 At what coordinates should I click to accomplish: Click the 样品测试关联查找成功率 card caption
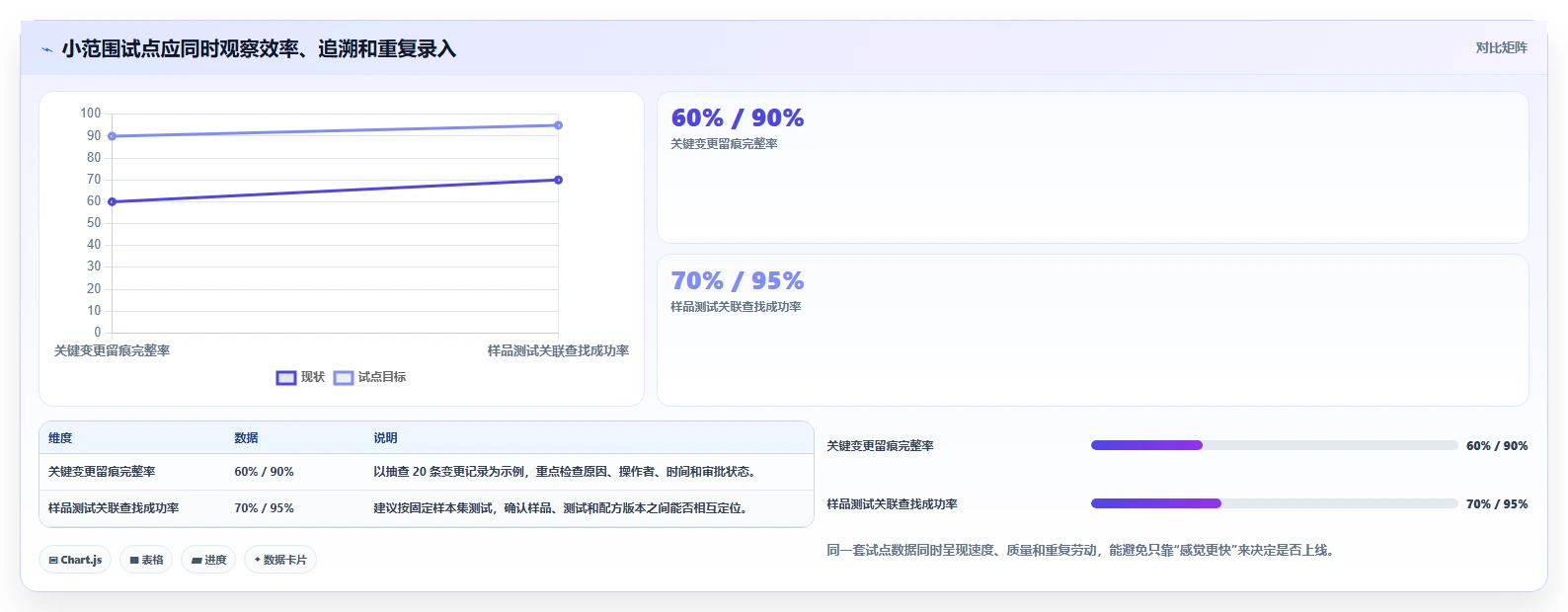(736, 307)
